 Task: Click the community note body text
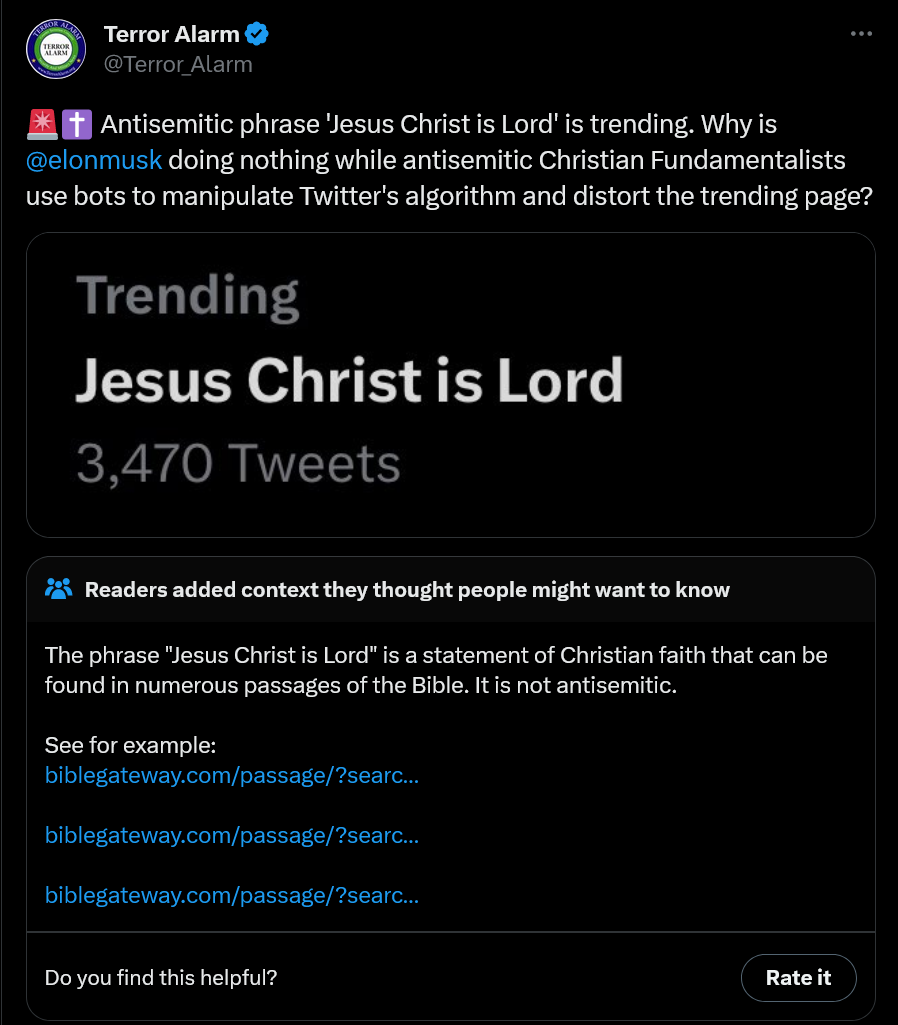point(436,670)
